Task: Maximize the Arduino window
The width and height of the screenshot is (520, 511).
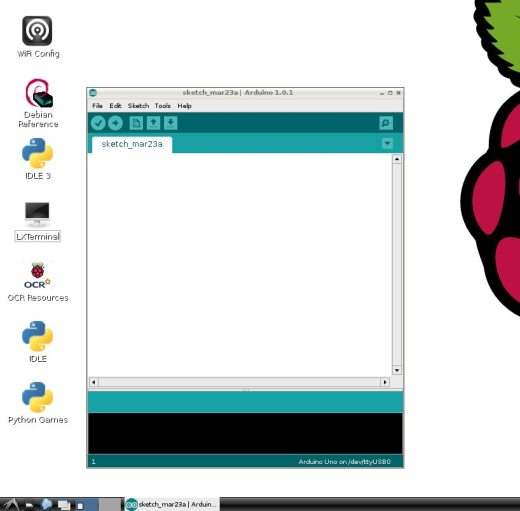Action: pos(390,93)
